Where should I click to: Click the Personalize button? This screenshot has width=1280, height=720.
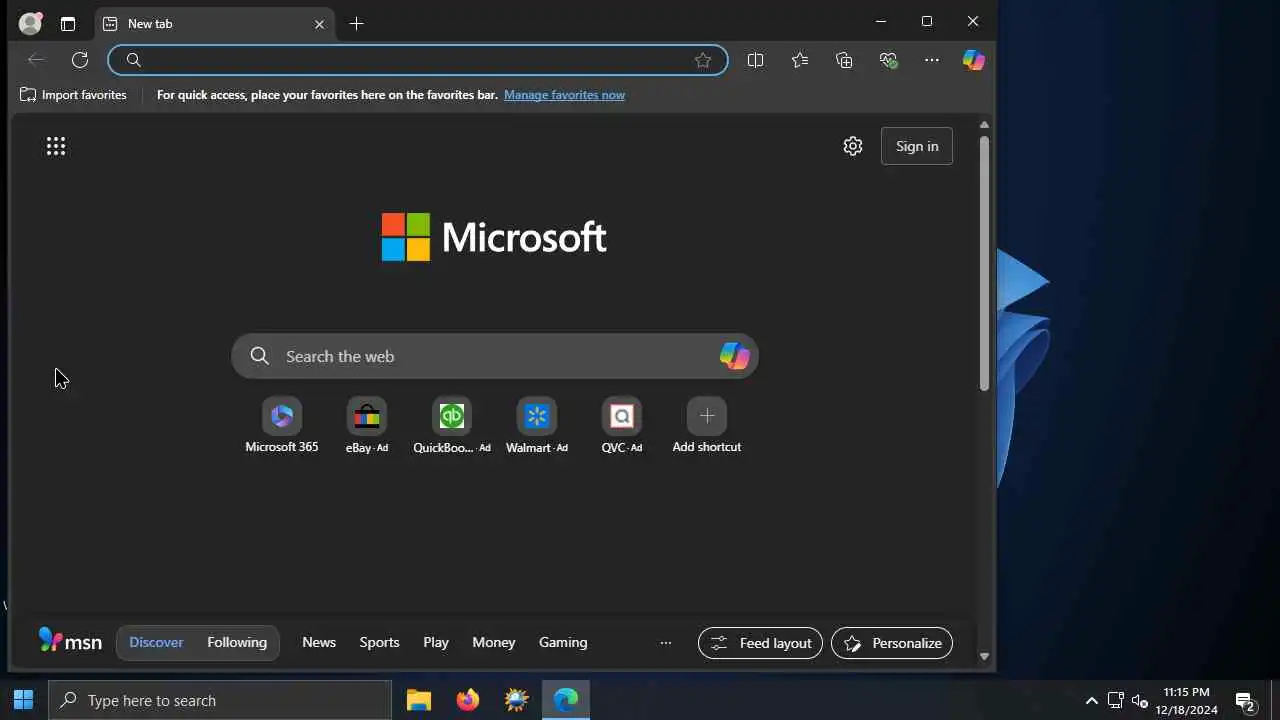pos(892,643)
